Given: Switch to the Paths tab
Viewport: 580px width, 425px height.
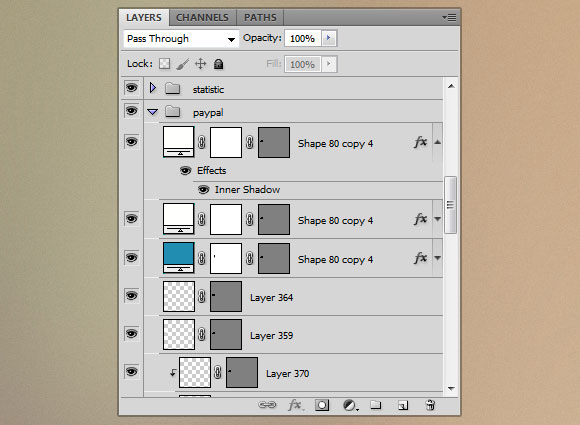Looking at the screenshot, I should [260, 17].
